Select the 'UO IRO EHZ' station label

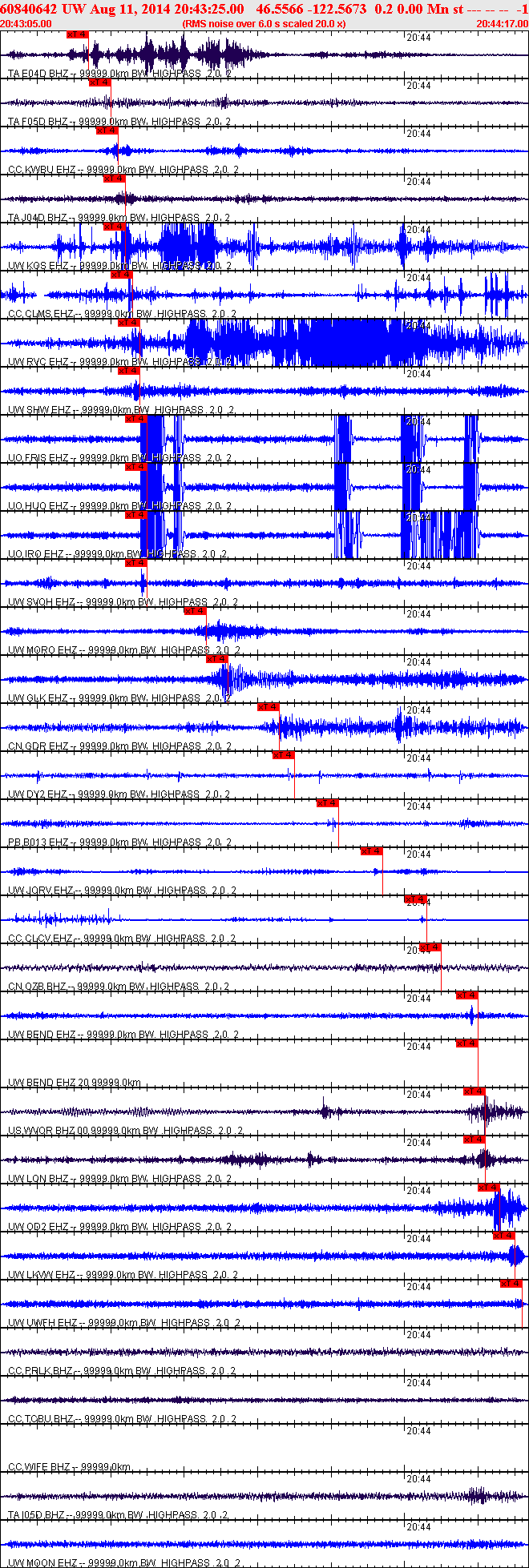(37, 554)
